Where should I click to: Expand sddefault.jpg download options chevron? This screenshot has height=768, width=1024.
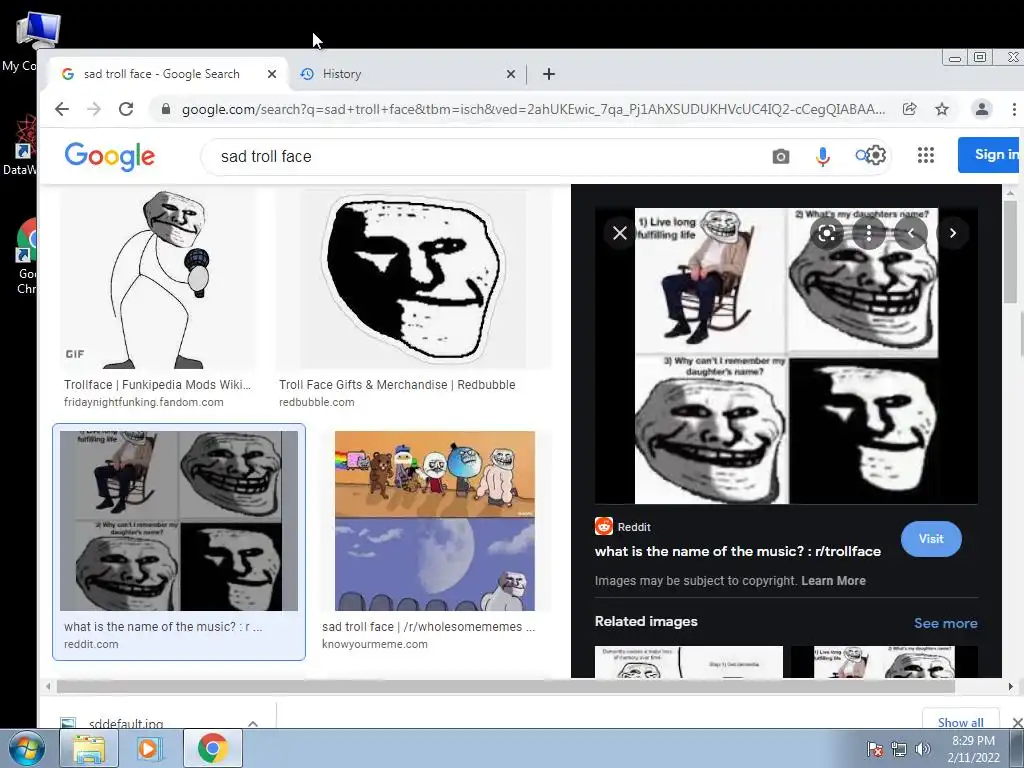point(253,723)
